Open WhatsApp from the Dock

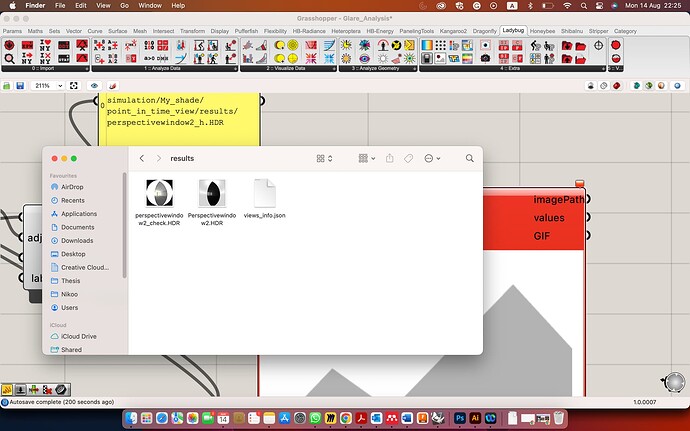[x=315, y=418]
